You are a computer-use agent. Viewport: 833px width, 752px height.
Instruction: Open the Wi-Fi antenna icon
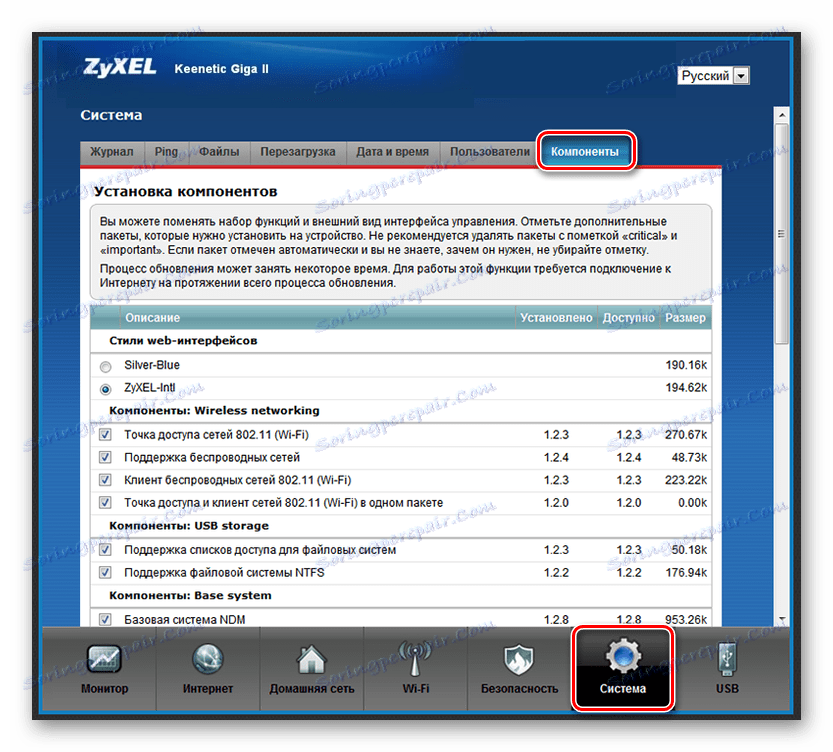(415, 658)
